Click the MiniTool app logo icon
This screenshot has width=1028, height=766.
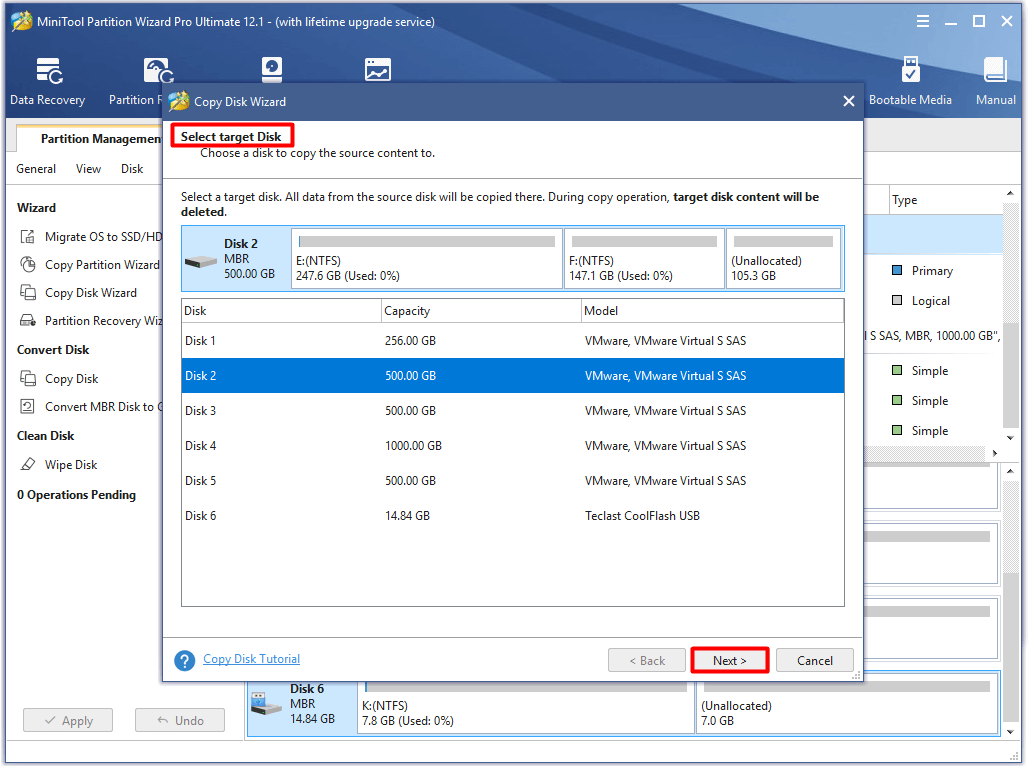pos(22,21)
